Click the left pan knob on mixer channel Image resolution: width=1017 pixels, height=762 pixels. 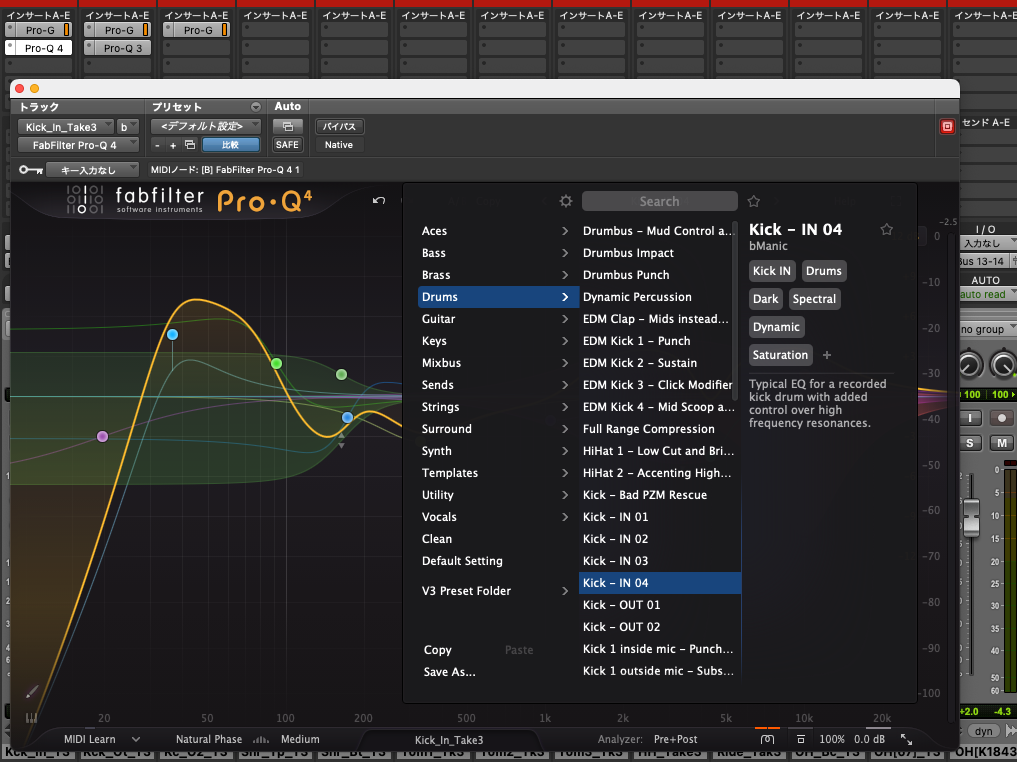[969, 365]
